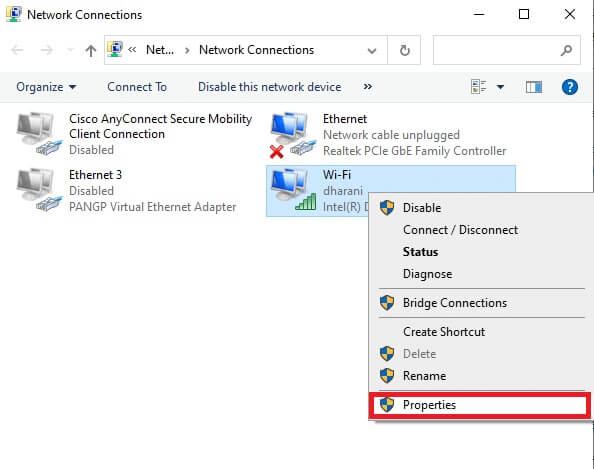This screenshot has height=469, width=594.
Task: Click inside the search box
Action: (x=506, y=50)
